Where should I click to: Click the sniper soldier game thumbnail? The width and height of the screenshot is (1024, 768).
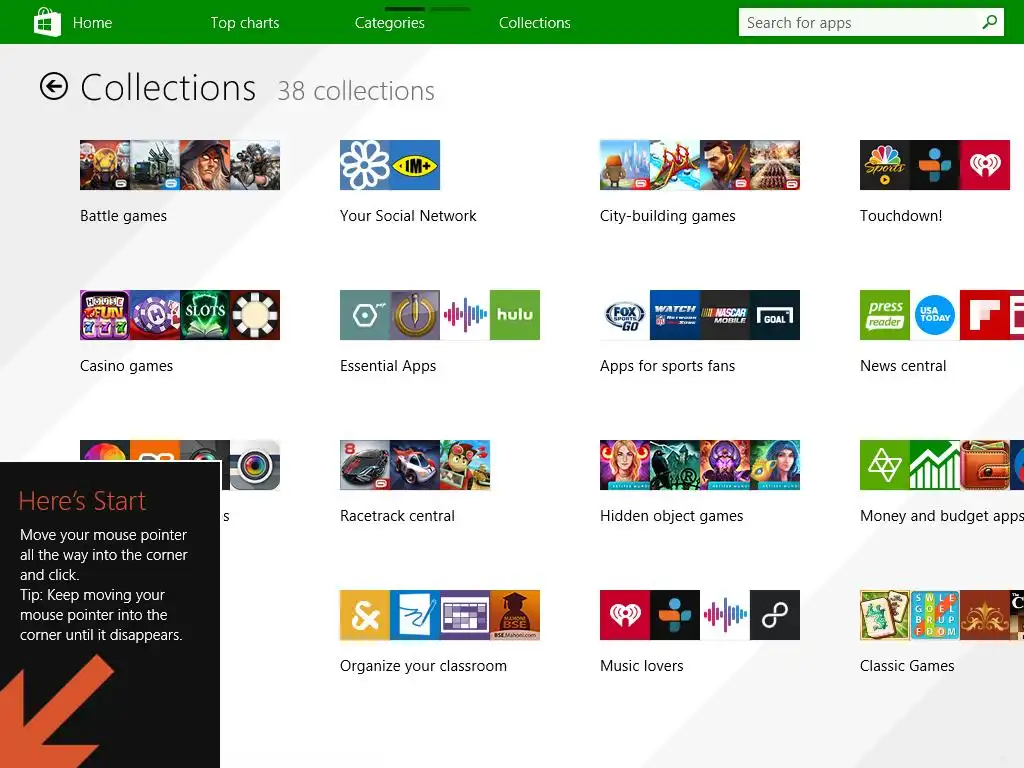click(255, 165)
